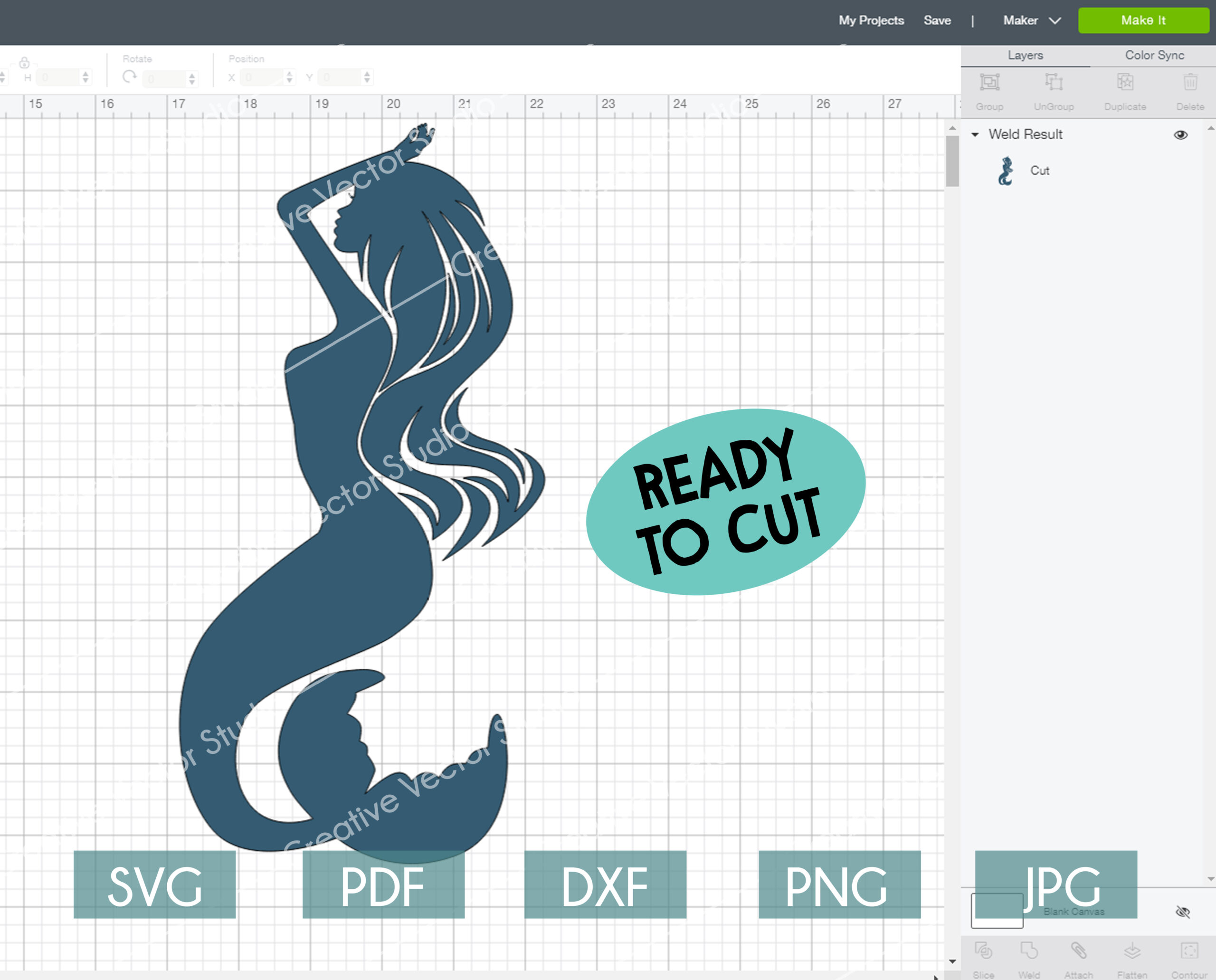Click the Rotate icon

pos(130,77)
